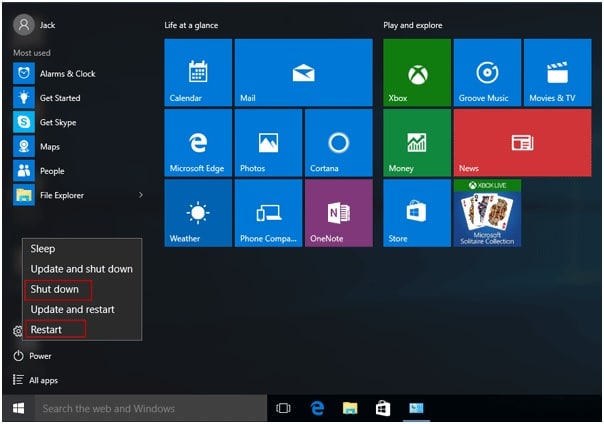Image resolution: width=604 pixels, height=424 pixels.
Task: Open People from Most used
Action: (77, 171)
